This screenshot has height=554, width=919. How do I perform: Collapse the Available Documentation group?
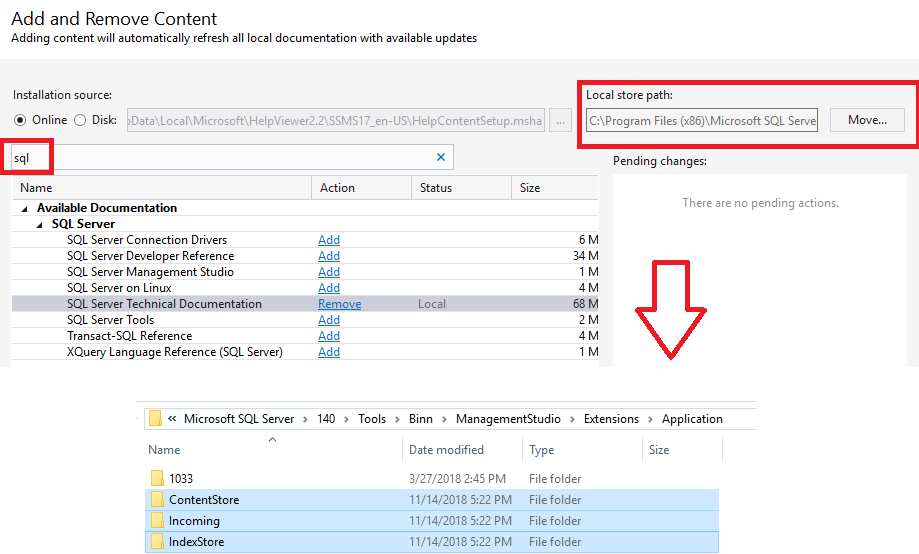pos(25,209)
